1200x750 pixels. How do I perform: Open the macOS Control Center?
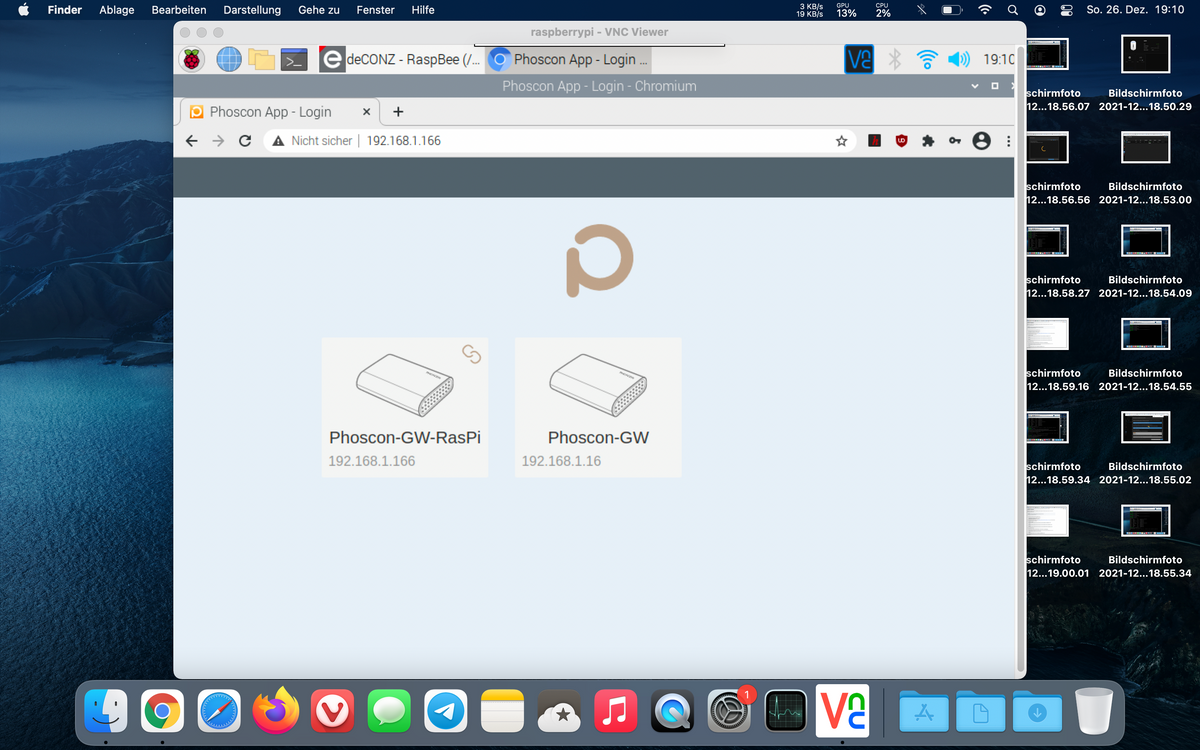(1066, 10)
